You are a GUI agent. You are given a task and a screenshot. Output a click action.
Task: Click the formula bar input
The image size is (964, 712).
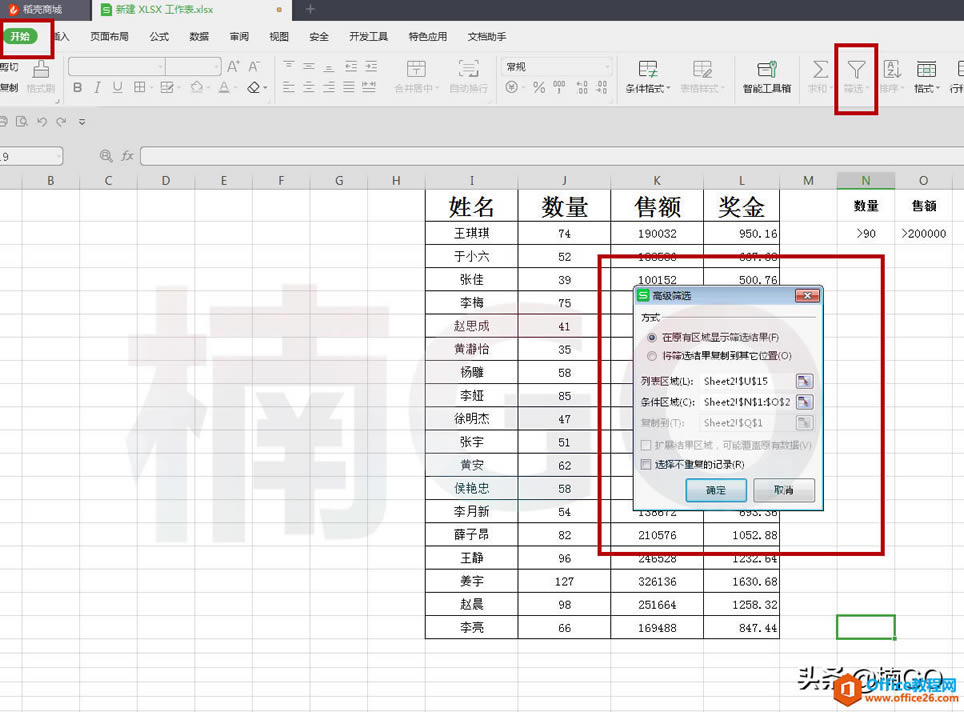(x=552, y=156)
